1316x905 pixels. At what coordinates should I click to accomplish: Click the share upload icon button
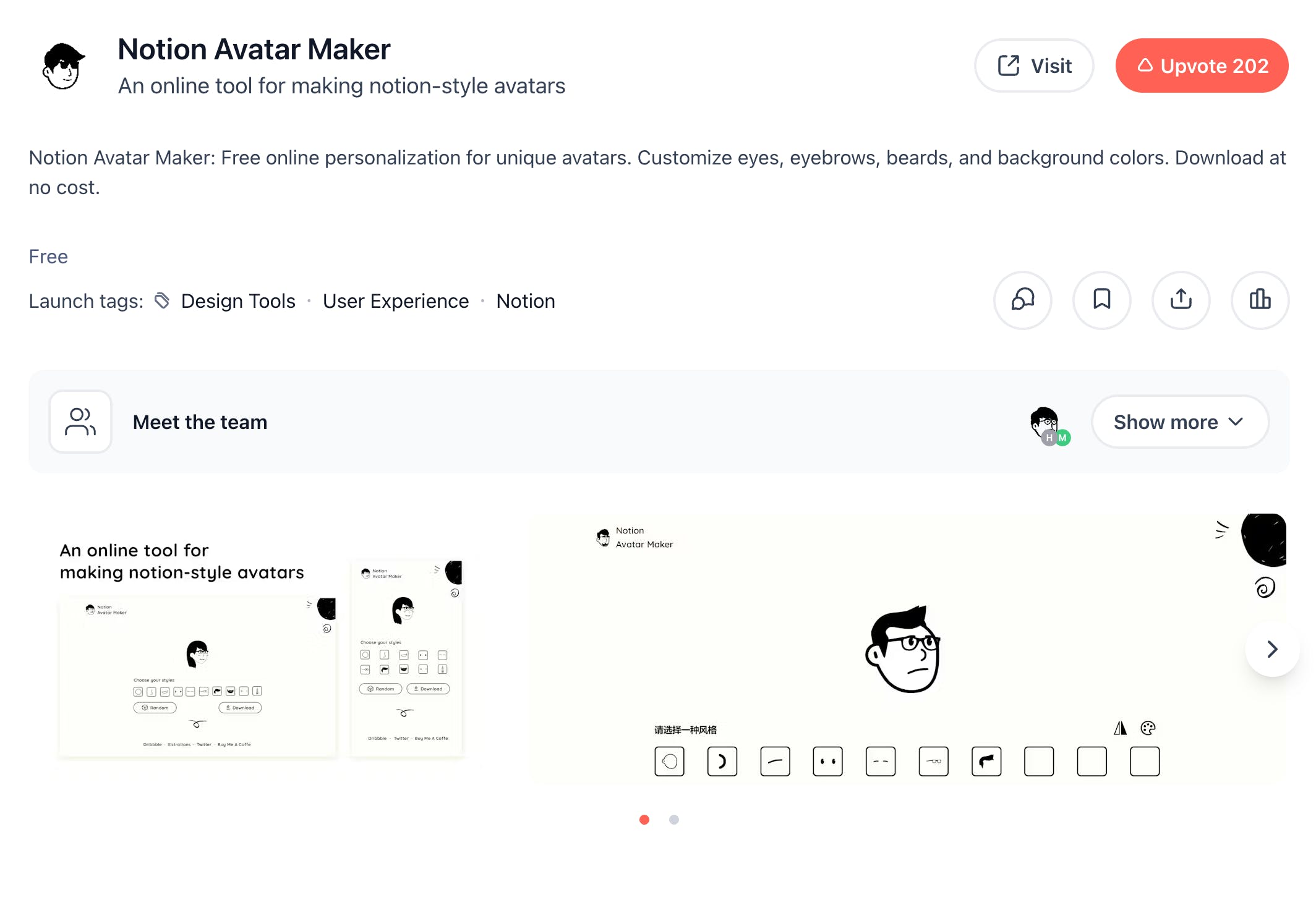point(1181,300)
